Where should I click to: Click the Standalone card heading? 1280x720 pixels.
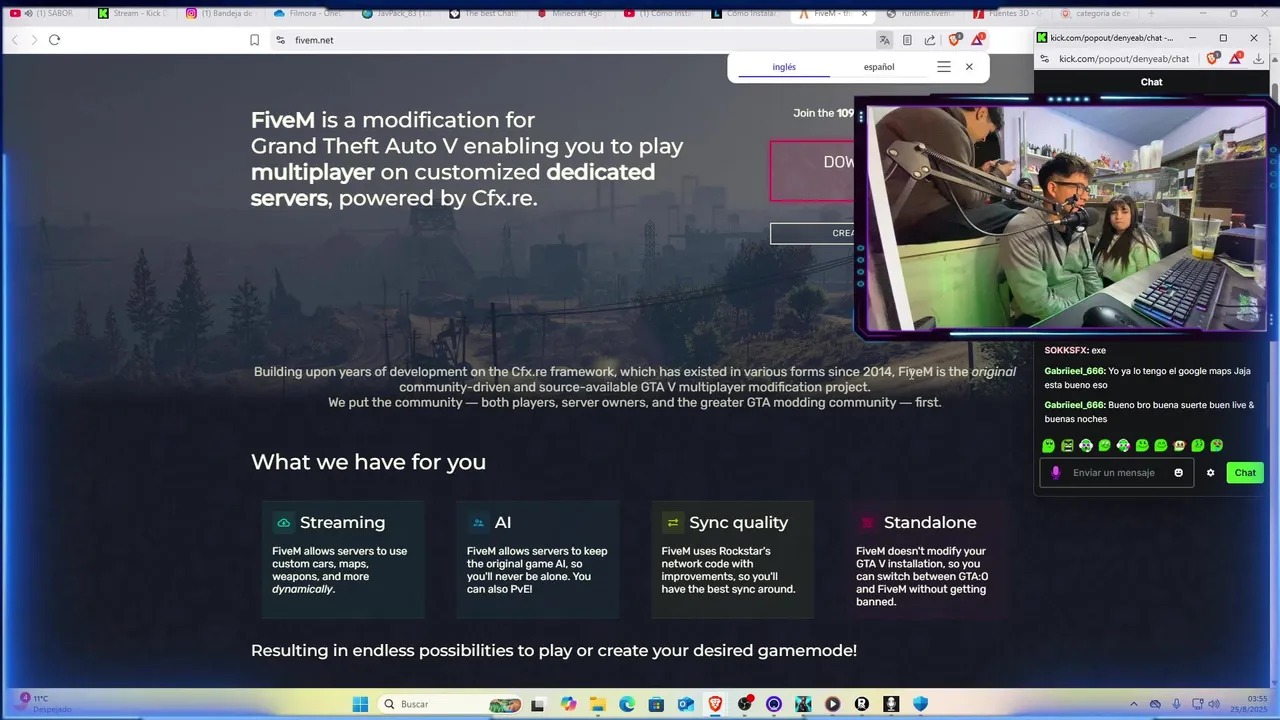(x=930, y=523)
